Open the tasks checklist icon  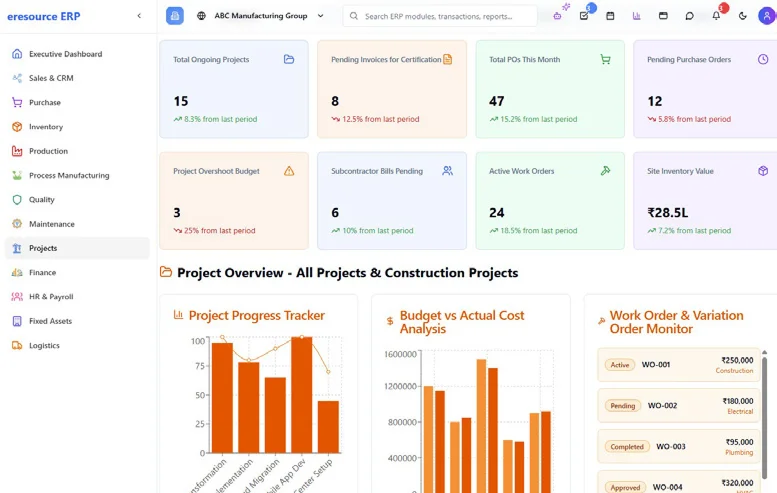(584, 16)
